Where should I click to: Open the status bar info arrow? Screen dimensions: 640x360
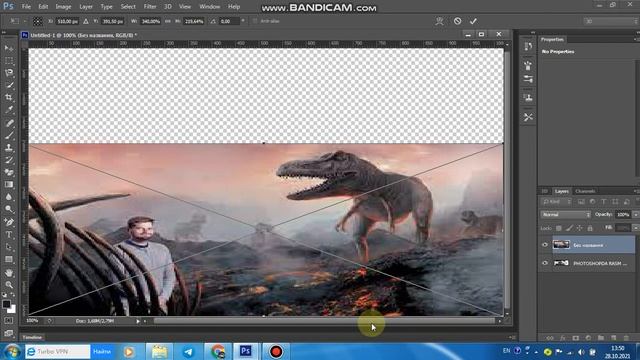[138, 321]
